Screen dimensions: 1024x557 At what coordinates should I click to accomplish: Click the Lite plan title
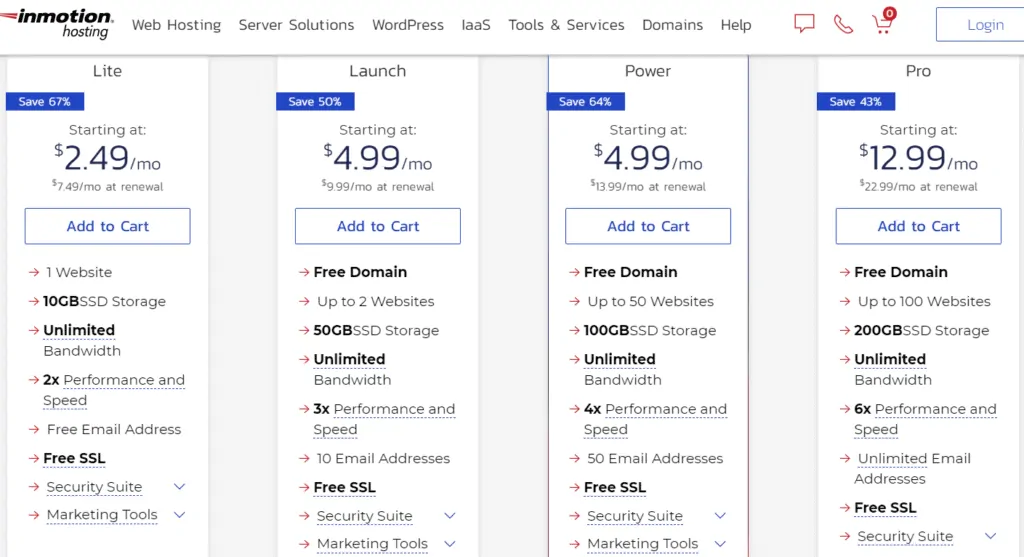[x=107, y=71]
